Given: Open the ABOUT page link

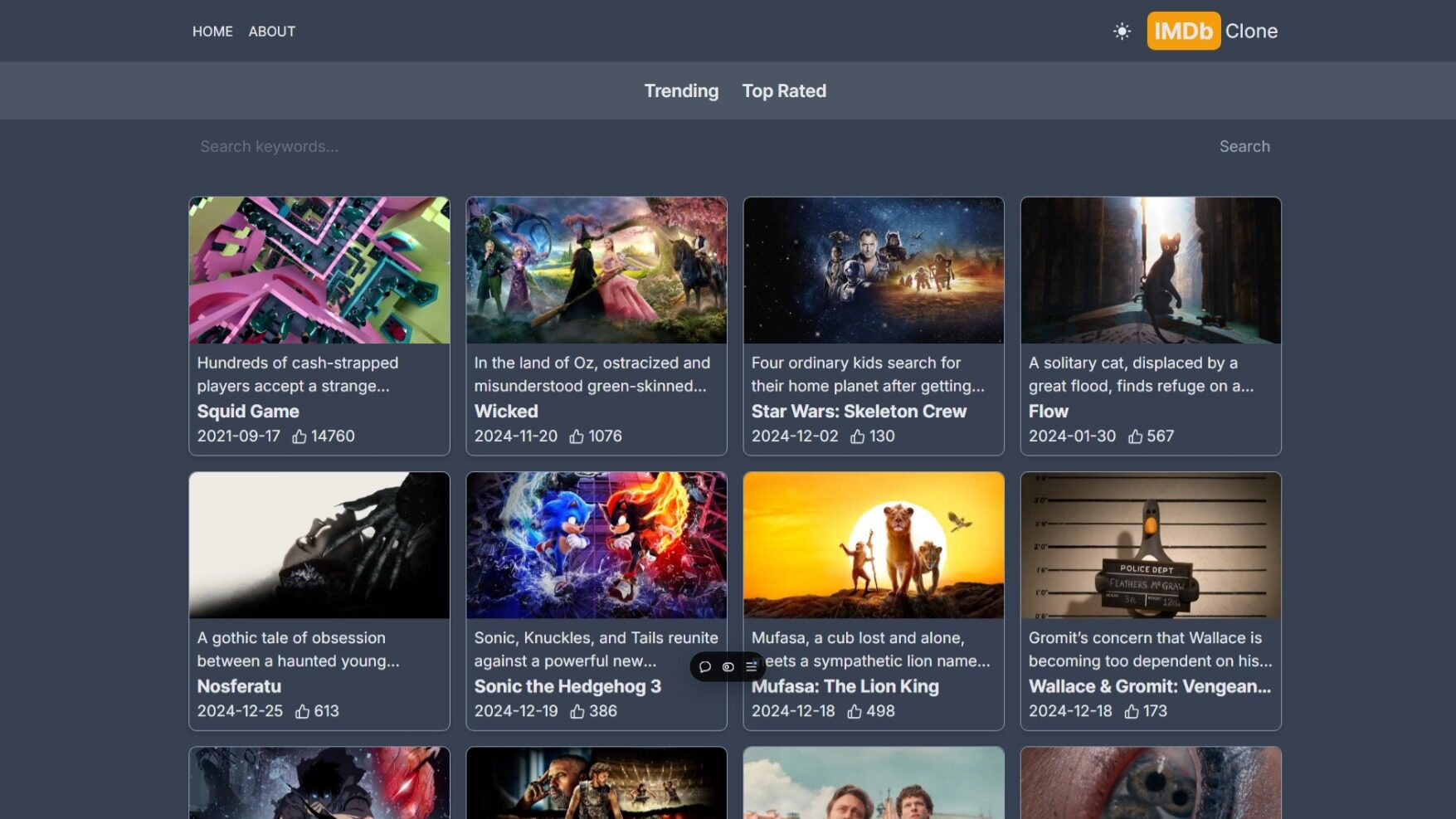Looking at the screenshot, I should [x=272, y=32].
